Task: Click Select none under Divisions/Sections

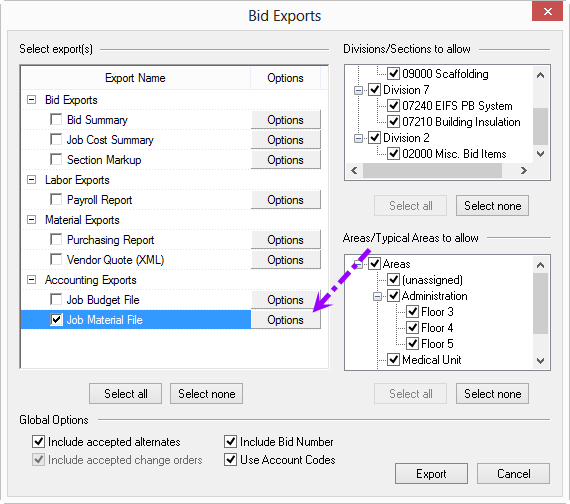Action: pyautogui.click(x=492, y=206)
